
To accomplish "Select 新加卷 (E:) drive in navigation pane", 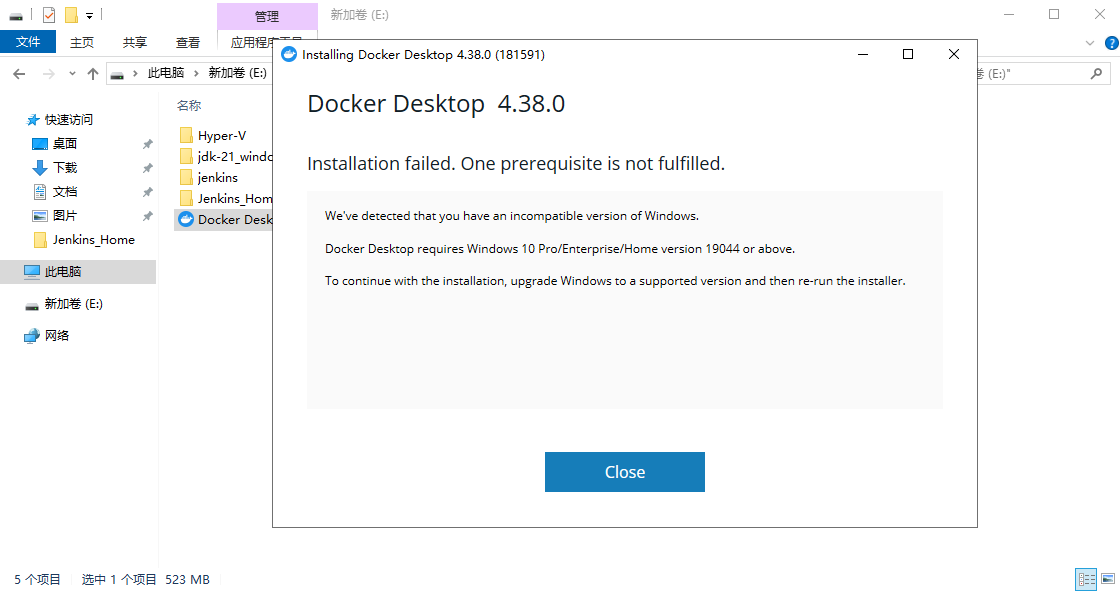I will click(74, 304).
